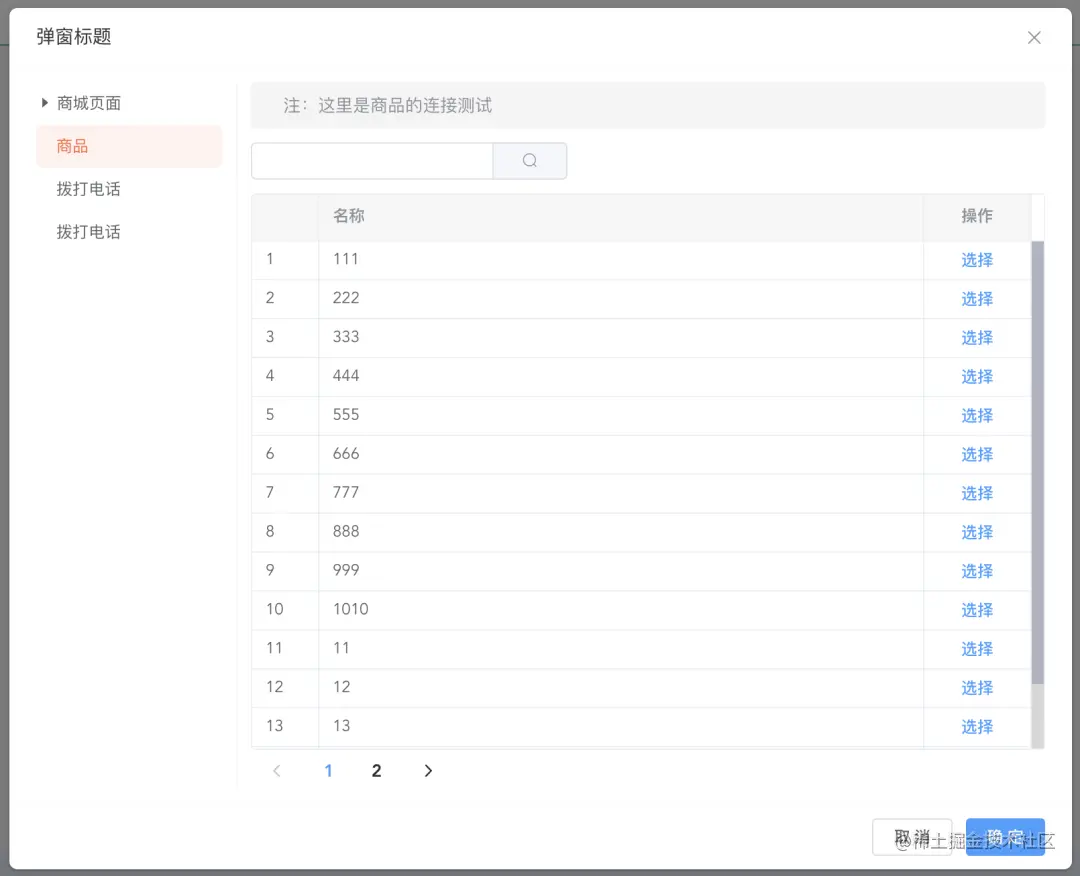1080x876 pixels.
Task: Click the table's vertical scrollbar thumb
Action: coord(1037,462)
